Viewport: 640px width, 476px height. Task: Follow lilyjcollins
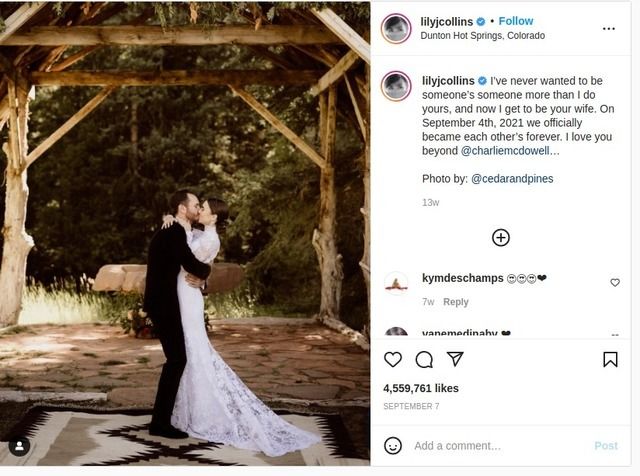[x=516, y=21]
